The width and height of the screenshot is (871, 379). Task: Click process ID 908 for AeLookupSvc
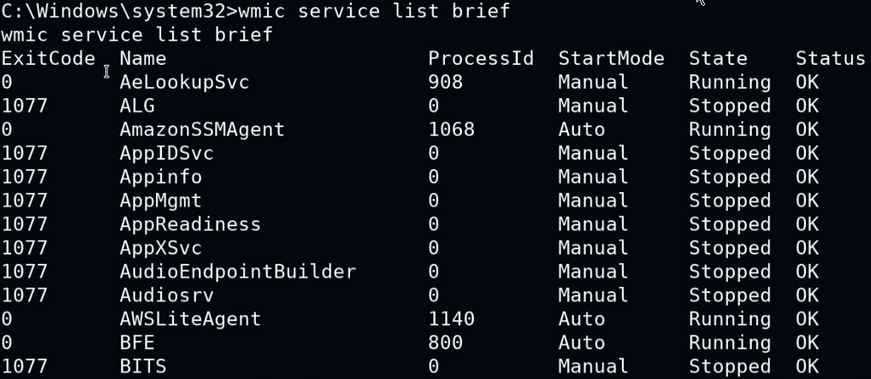click(x=445, y=82)
